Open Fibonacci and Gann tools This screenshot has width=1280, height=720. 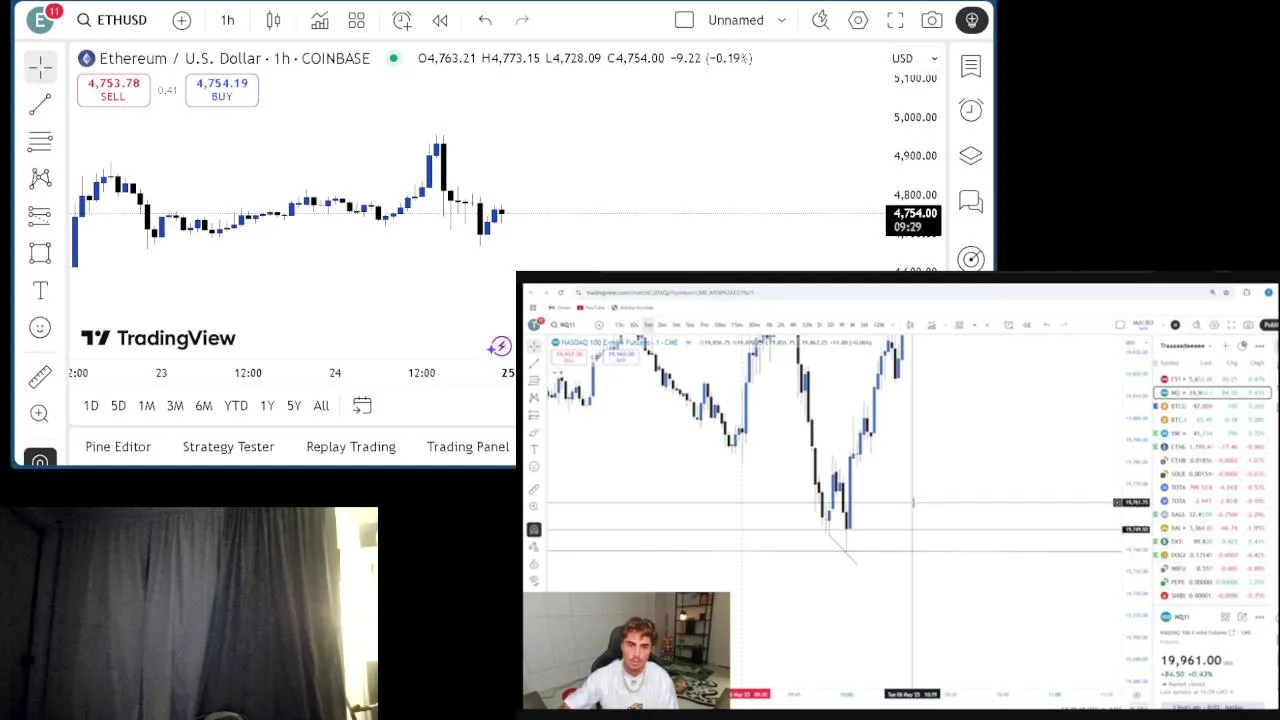tap(40, 141)
